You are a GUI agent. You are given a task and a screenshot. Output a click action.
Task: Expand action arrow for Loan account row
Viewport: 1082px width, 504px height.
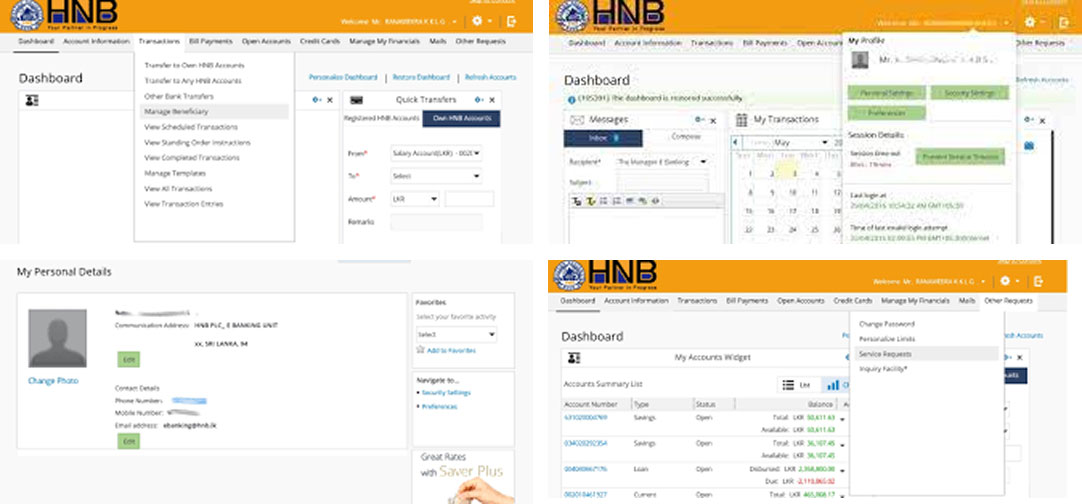(x=842, y=470)
